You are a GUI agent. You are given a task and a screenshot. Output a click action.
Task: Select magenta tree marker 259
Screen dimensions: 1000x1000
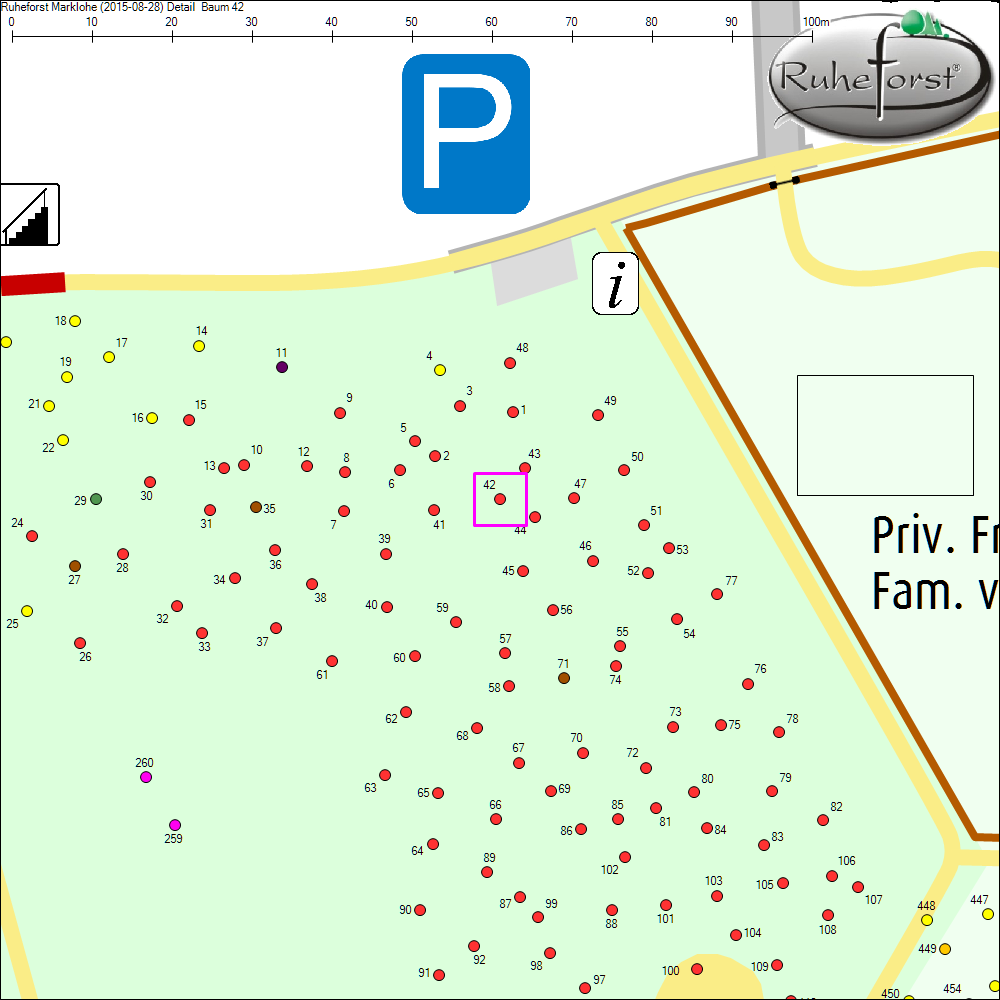(175, 825)
